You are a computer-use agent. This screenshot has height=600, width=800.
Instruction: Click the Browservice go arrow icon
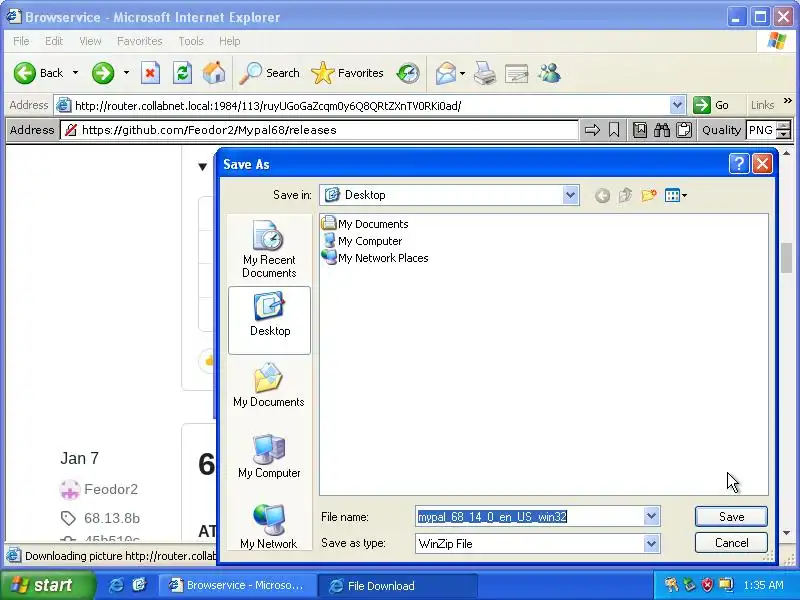592,130
